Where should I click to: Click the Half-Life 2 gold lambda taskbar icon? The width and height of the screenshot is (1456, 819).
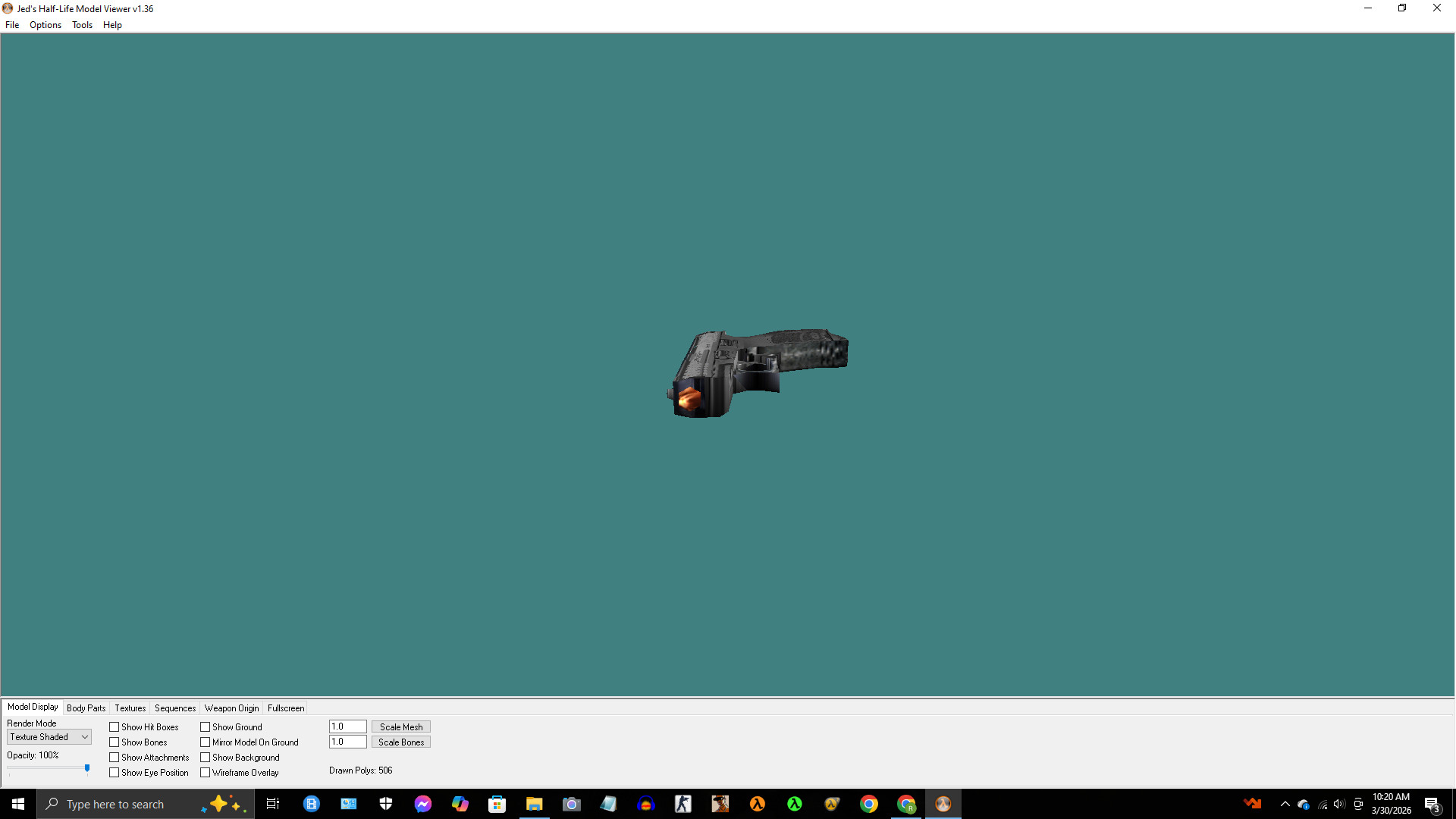tap(832, 804)
